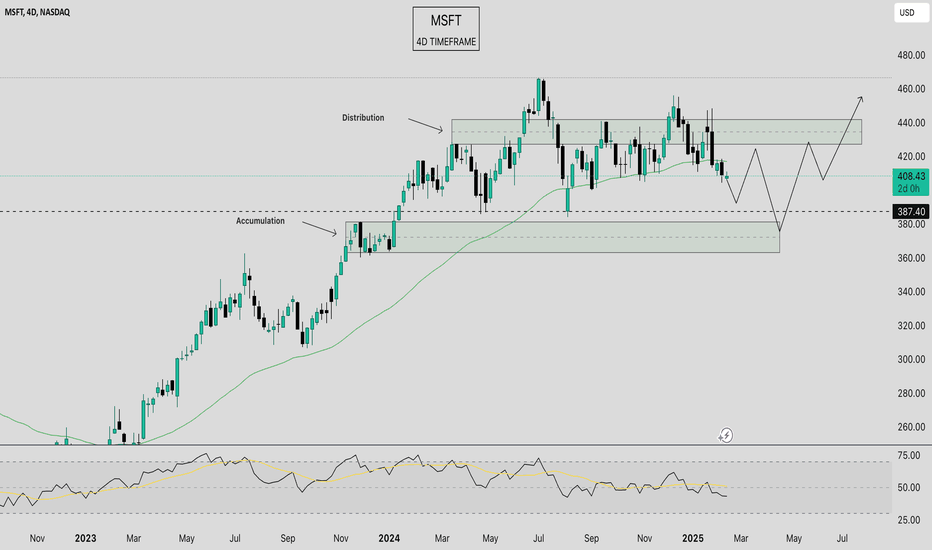Click the 75.00 RSI scale label
The width and height of the screenshot is (932, 550).
coord(911,456)
